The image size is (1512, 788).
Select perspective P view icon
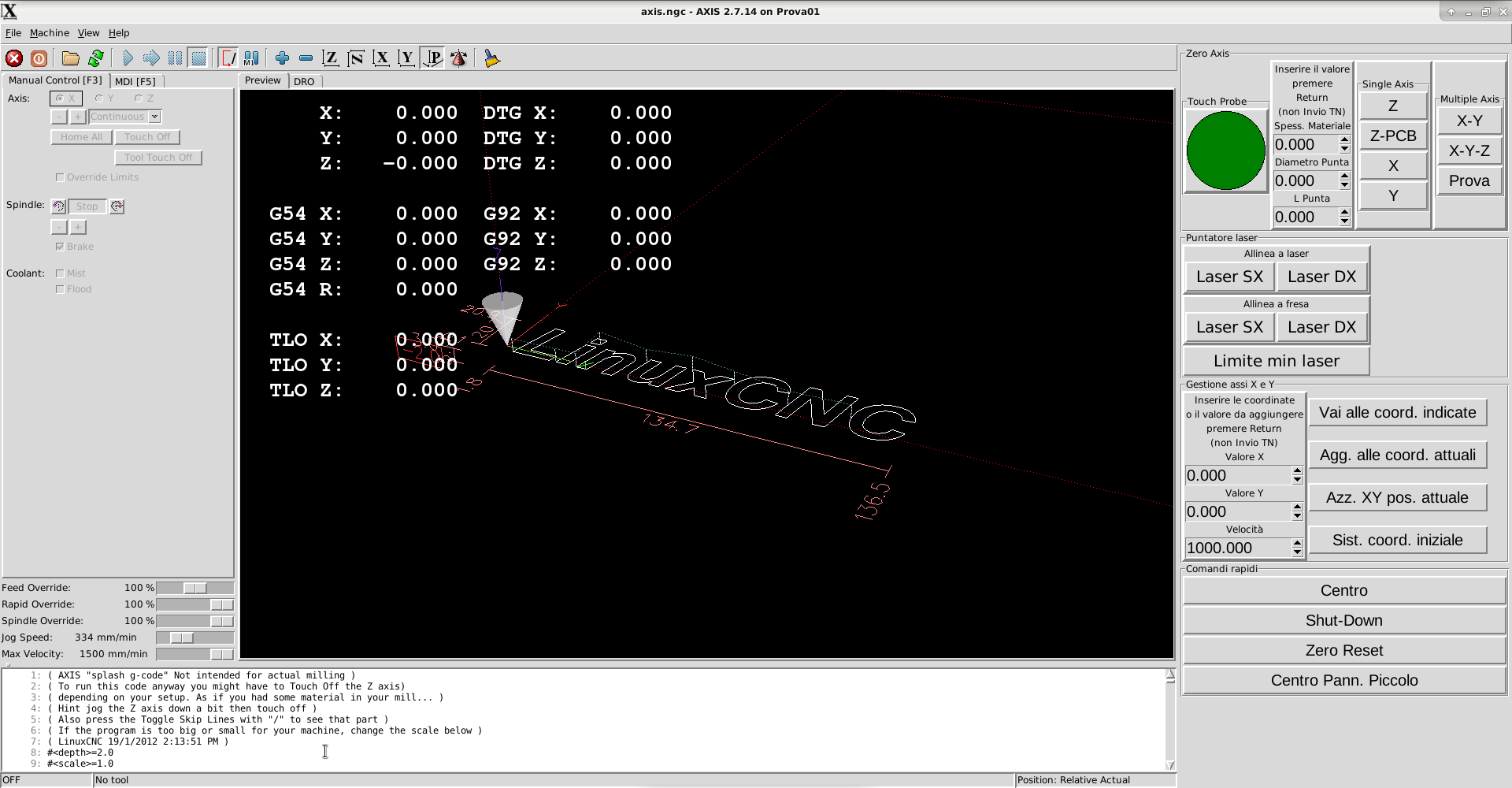(x=432, y=58)
